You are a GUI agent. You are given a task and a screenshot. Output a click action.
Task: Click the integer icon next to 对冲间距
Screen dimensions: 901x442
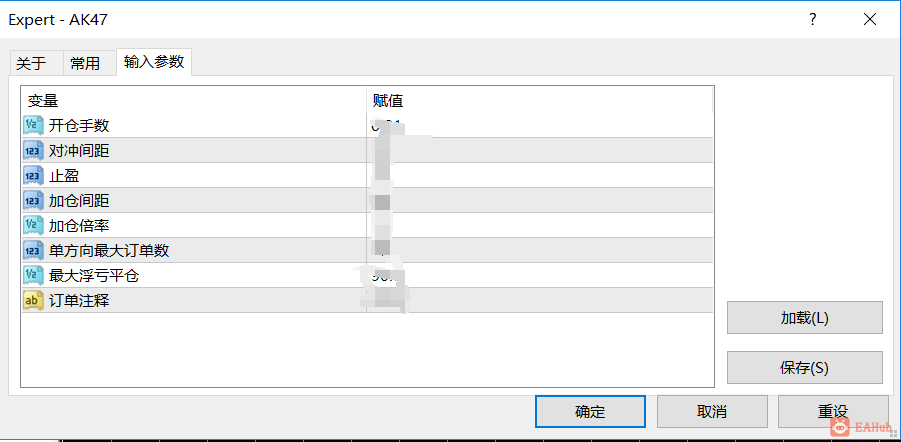tap(33, 151)
